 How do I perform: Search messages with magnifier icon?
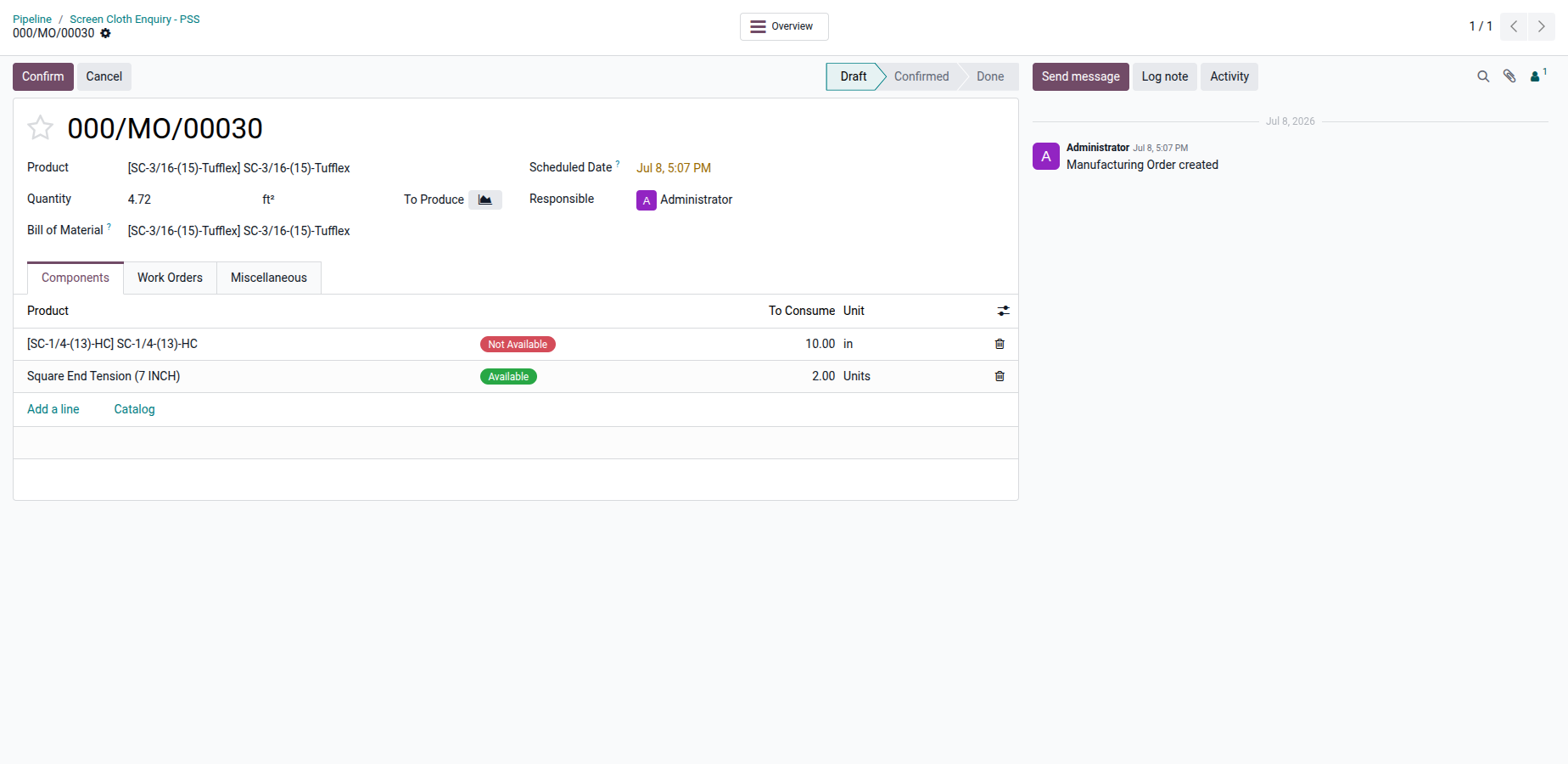click(1483, 76)
